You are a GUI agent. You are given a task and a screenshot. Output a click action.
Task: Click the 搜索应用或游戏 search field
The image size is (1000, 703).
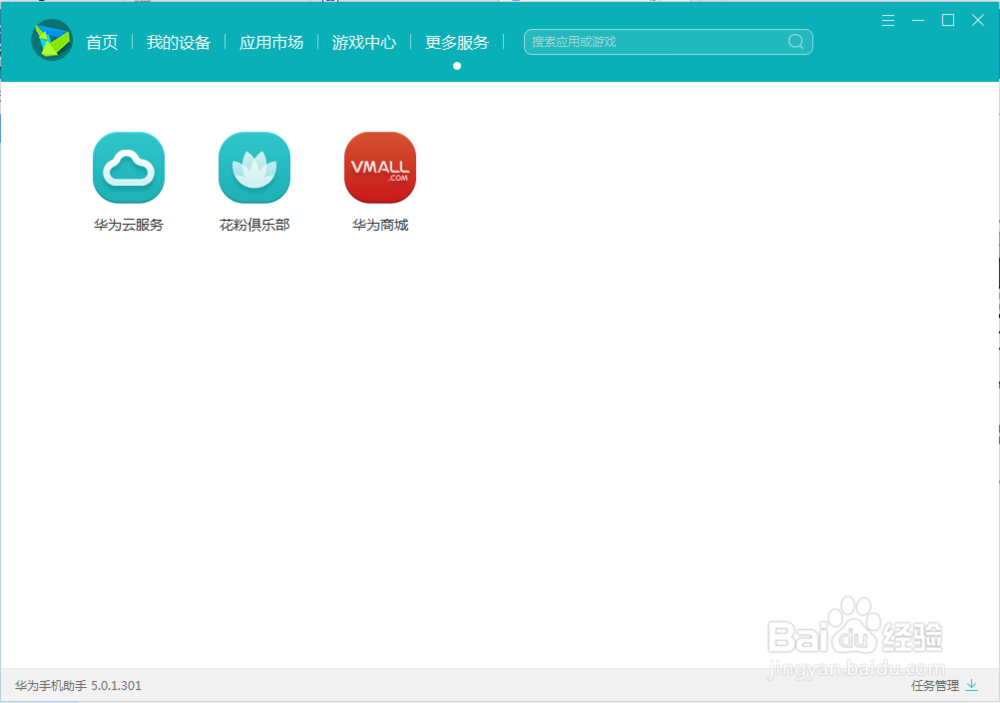[650, 42]
